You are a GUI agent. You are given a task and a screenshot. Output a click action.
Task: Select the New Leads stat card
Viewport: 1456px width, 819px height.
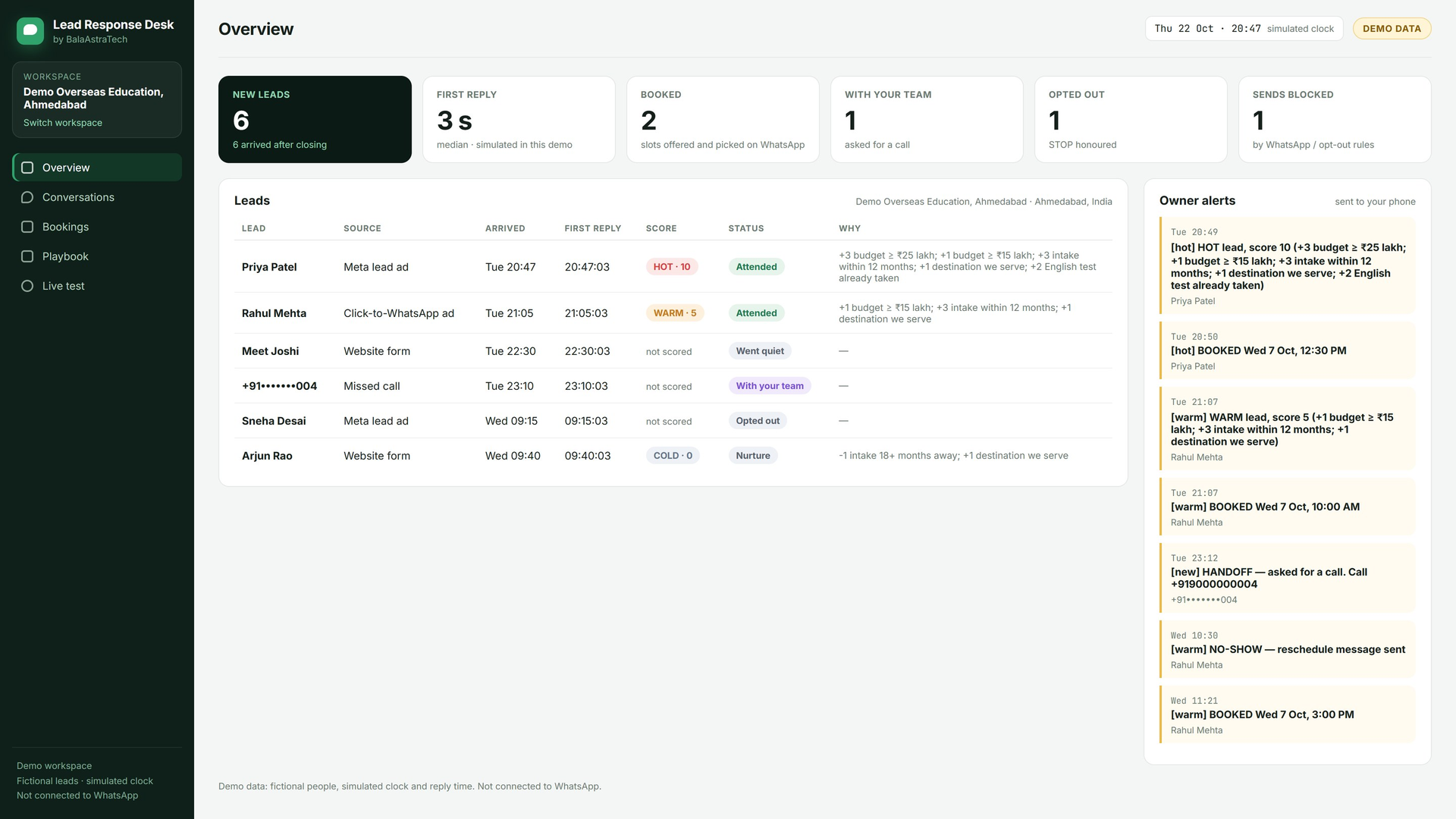click(315, 119)
